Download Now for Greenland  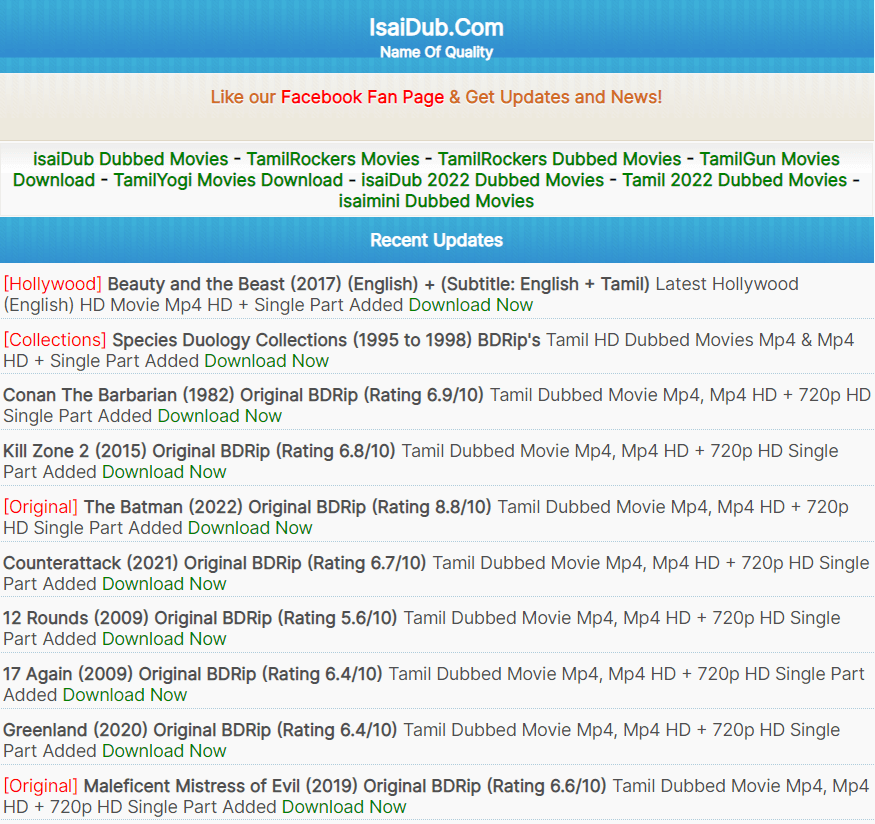tap(164, 751)
